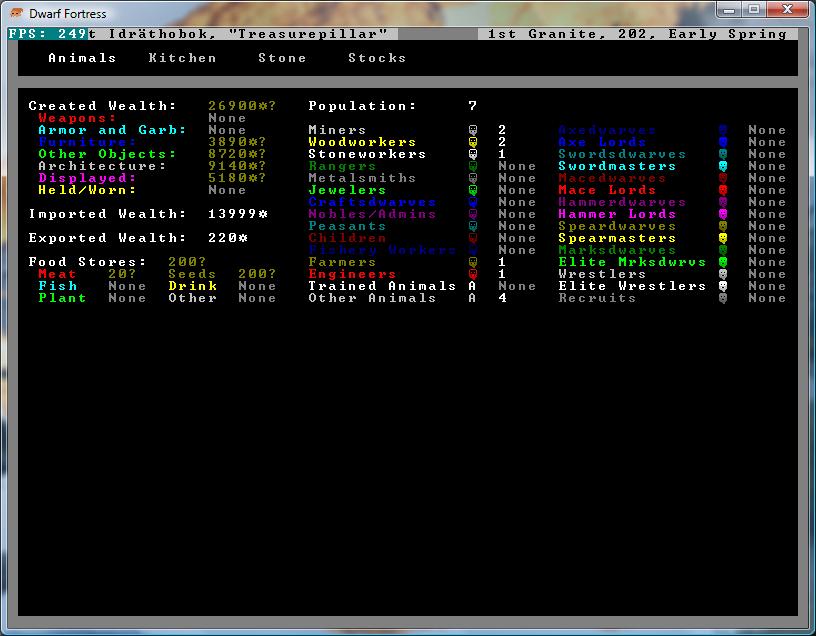Click the Swordsdwarves dwarf icon
This screenshot has width=816, height=636.
coord(723,154)
